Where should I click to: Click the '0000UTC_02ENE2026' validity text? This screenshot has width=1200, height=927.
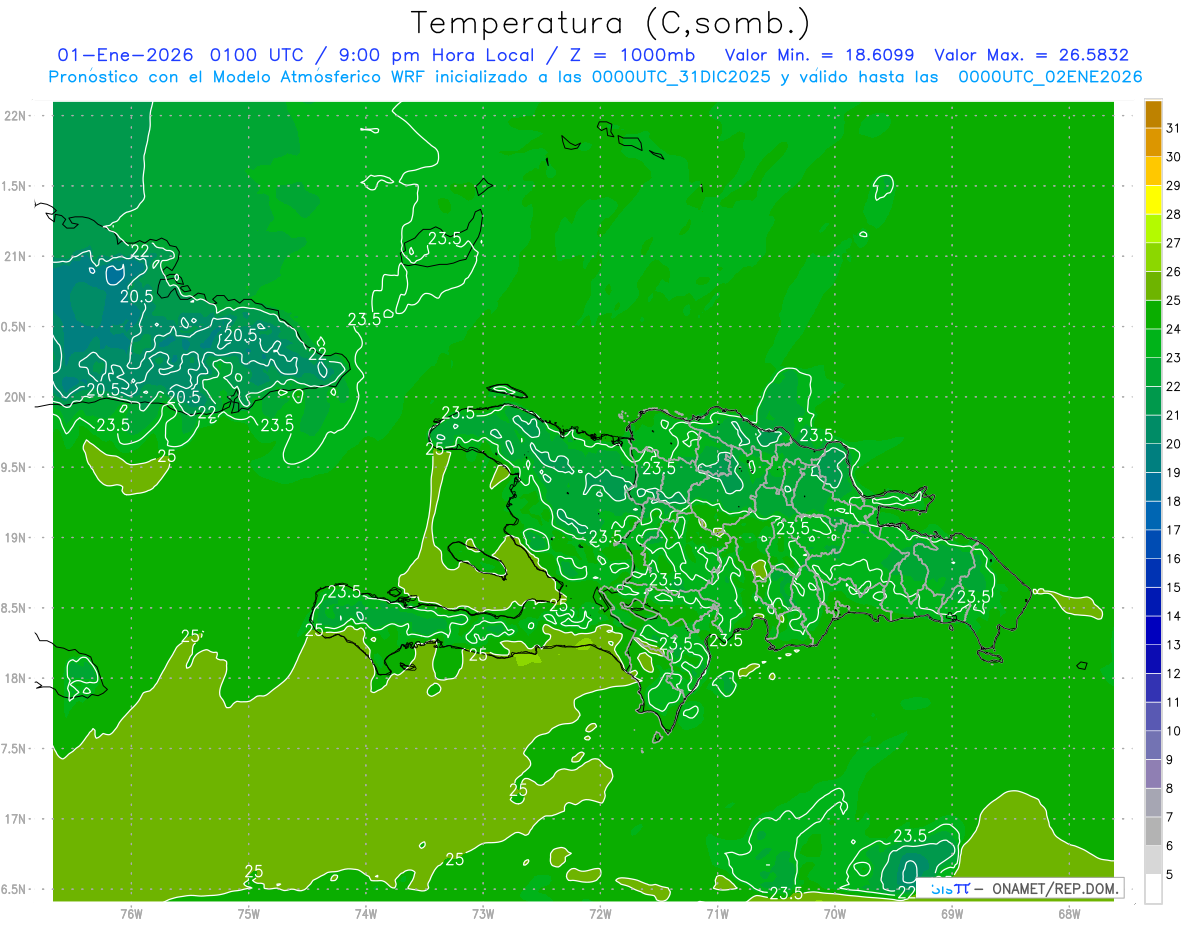point(1050,77)
